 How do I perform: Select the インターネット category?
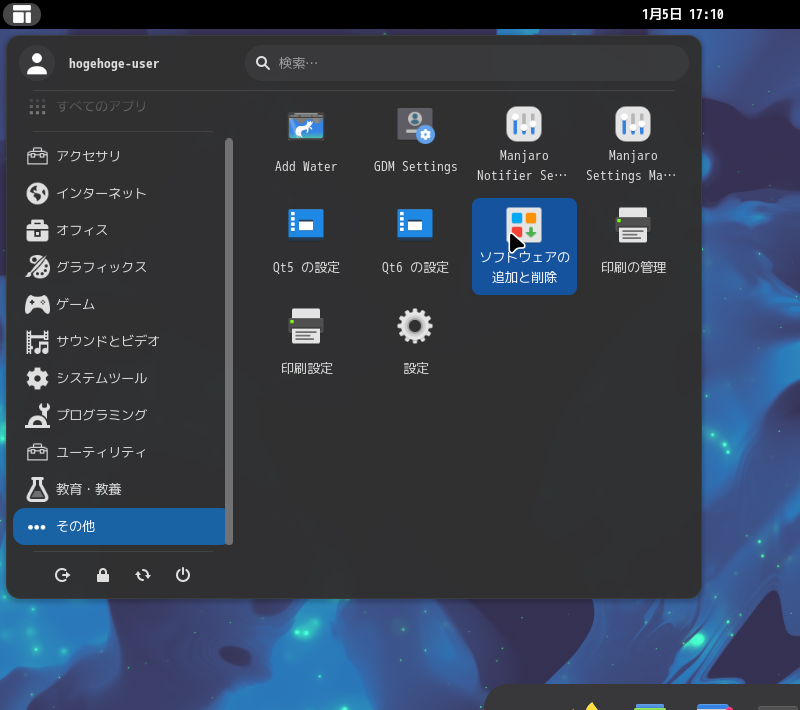pyautogui.click(x=100, y=193)
